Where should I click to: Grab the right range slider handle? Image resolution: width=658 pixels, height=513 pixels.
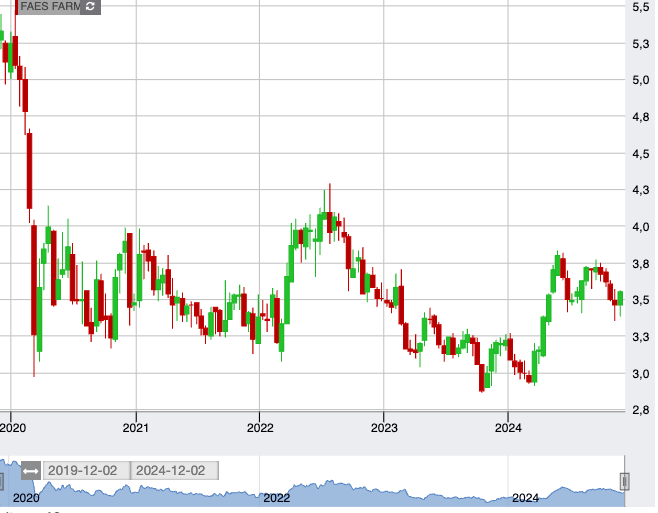click(624, 482)
